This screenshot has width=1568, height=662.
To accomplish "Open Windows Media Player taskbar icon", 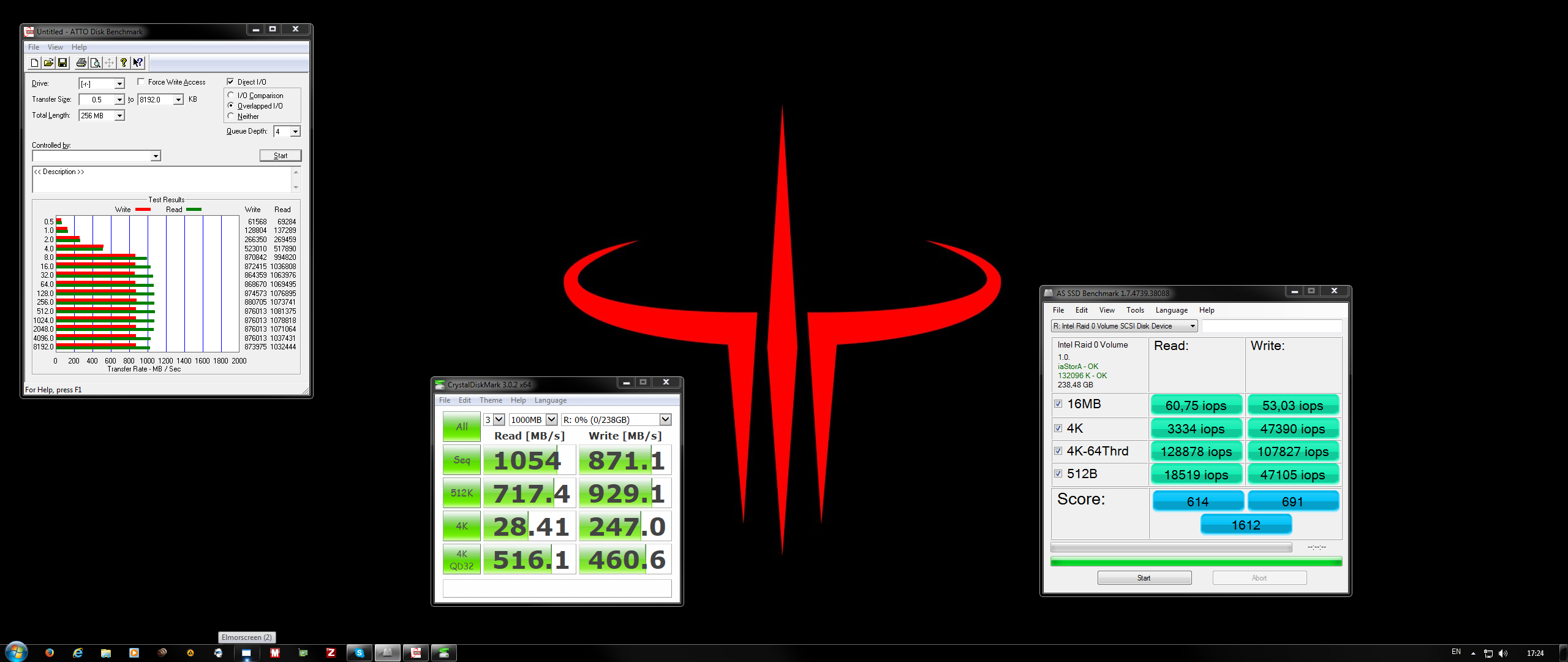I will (x=134, y=653).
